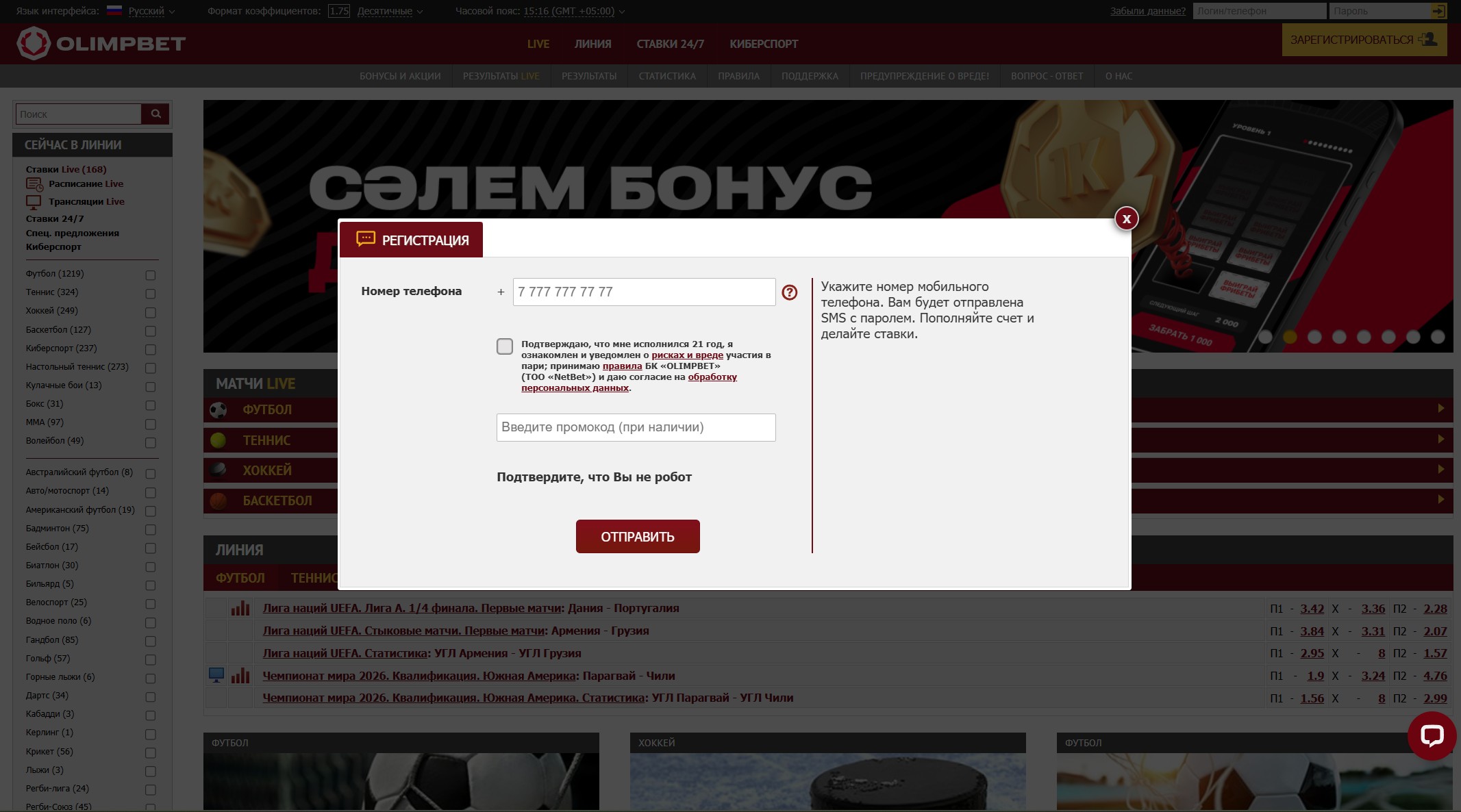
Task: Open the time zone dropdown
Action: (x=574, y=11)
